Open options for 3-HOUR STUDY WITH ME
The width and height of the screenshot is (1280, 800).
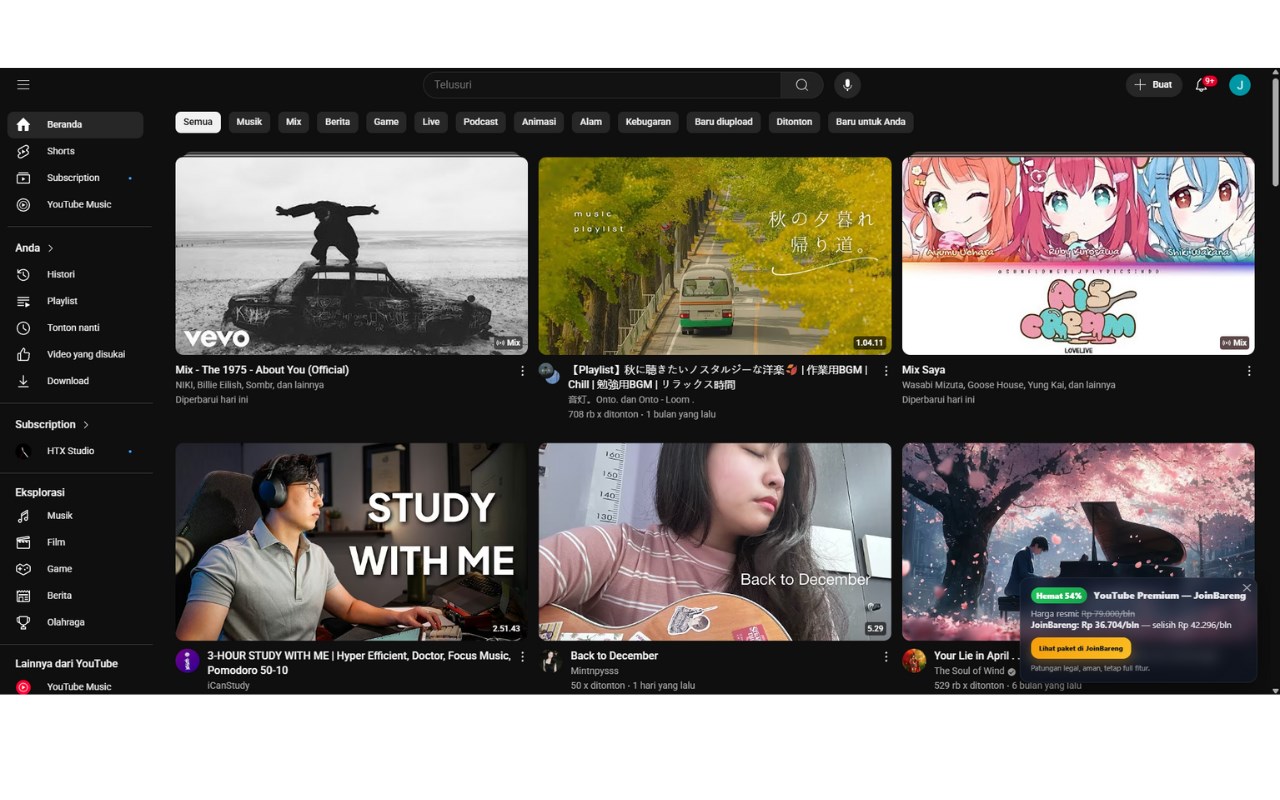click(522, 657)
